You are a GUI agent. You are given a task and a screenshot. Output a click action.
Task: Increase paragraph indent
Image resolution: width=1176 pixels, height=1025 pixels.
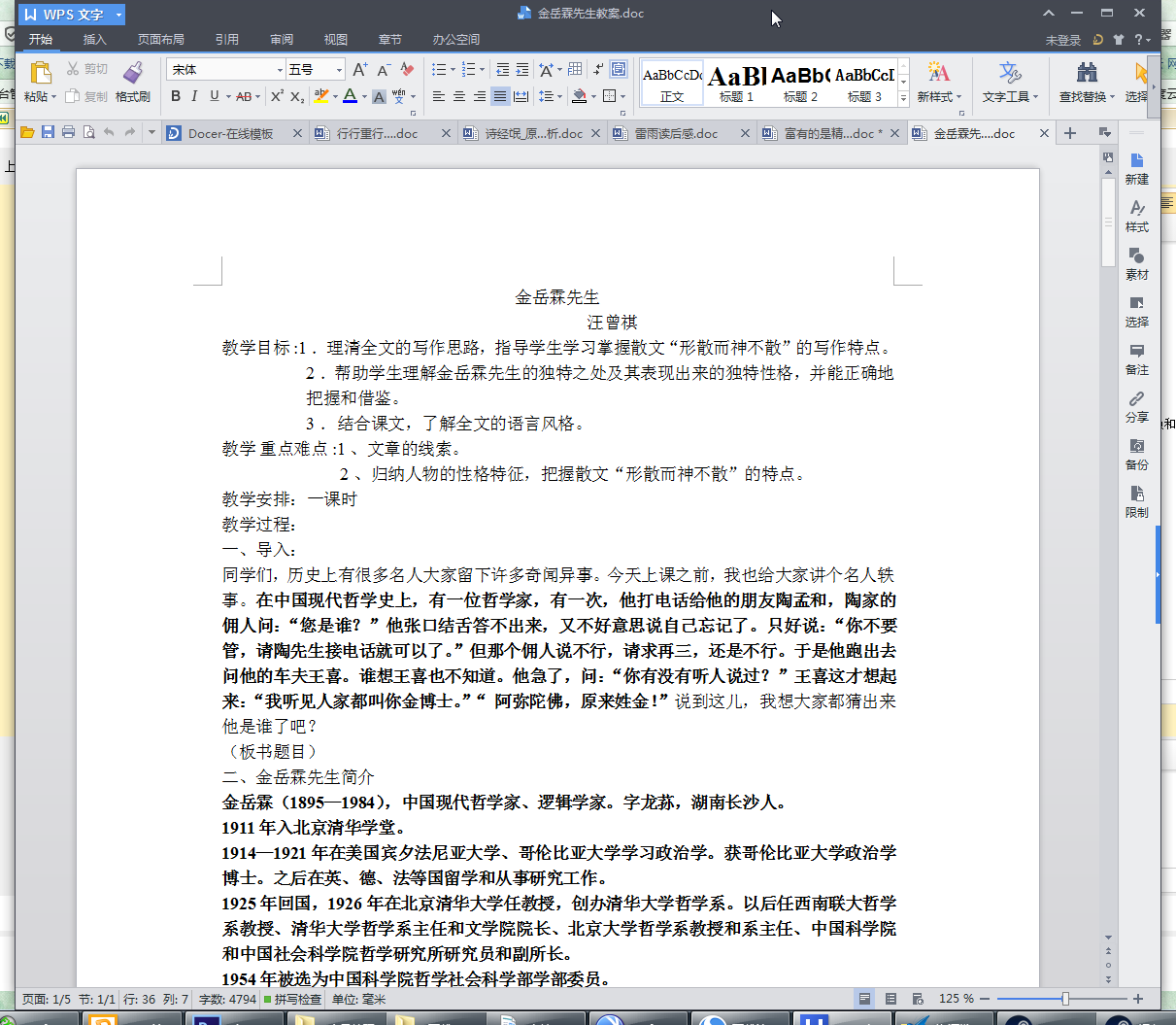522,69
